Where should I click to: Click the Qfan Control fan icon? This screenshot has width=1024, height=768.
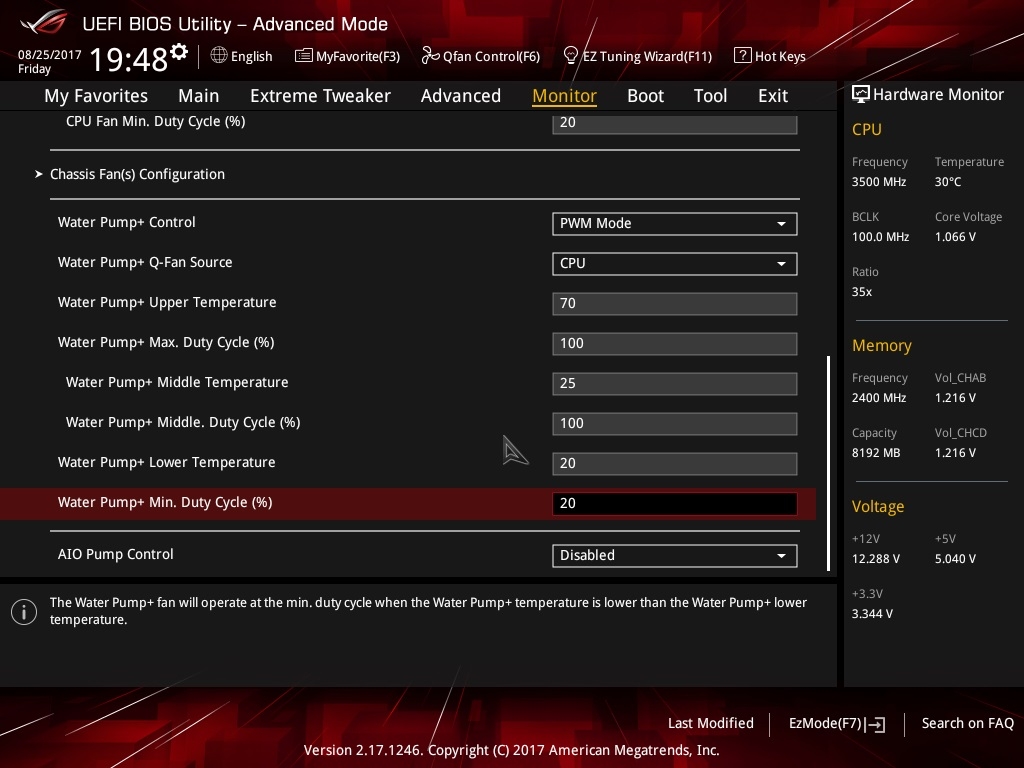(430, 56)
